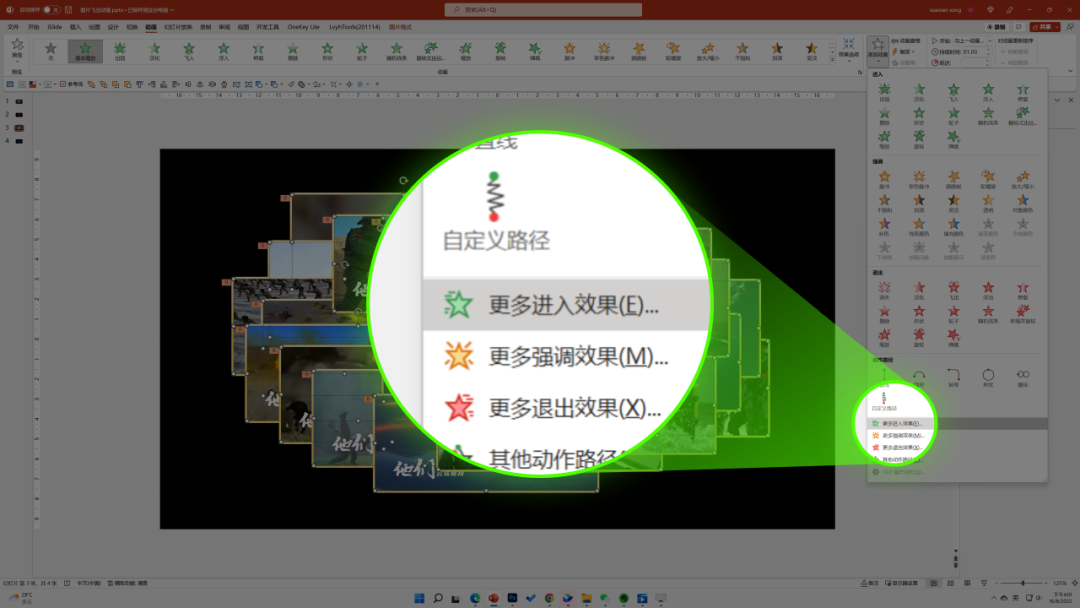Open the 备注 notes button in status bar
The image size is (1080, 608).
[870, 583]
